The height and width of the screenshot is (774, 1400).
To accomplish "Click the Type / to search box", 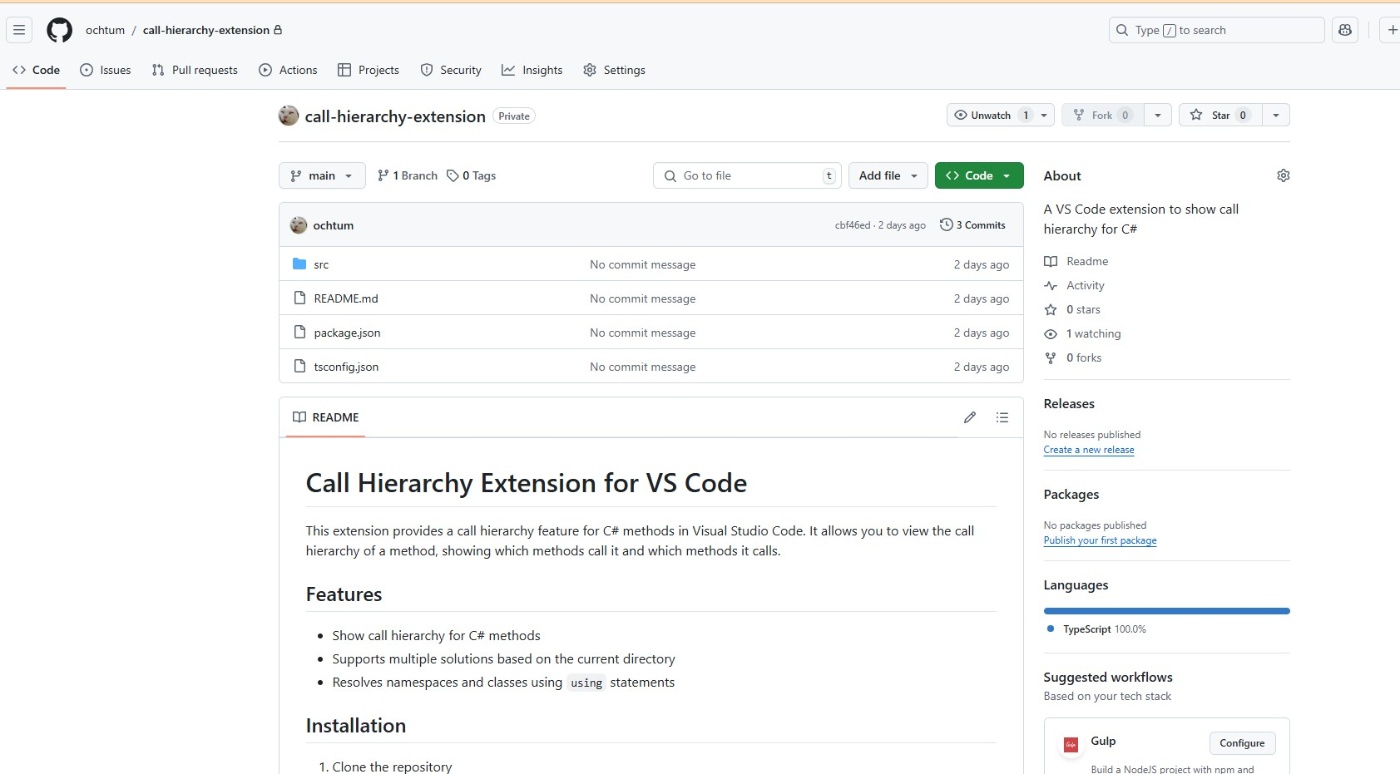I will point(1217,30).
